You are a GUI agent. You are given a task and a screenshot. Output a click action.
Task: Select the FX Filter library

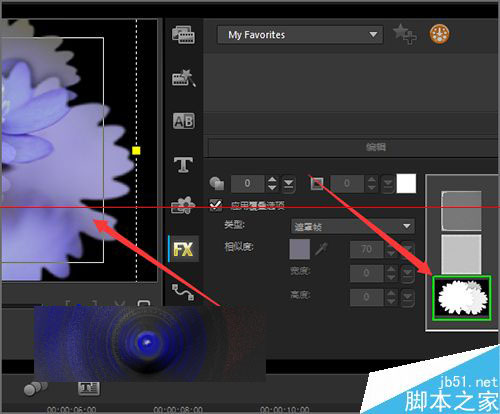tap(184, 249)
